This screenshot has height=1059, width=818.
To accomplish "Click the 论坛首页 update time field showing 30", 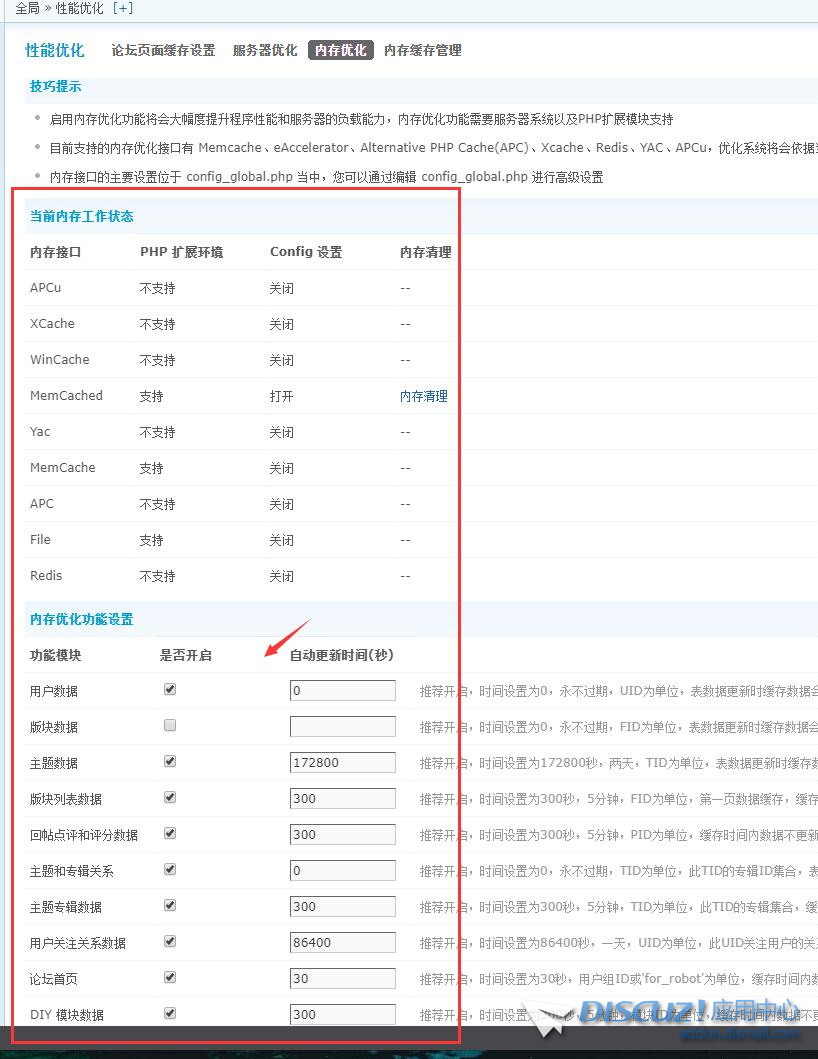I will tap(342, 979).
